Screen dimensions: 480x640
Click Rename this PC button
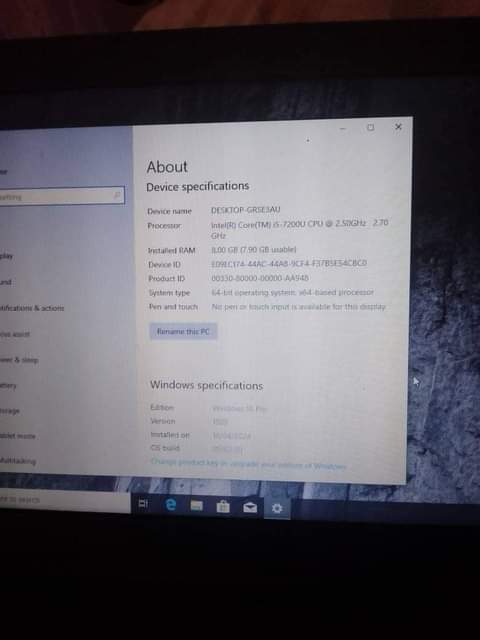click(x=183, y=331)
